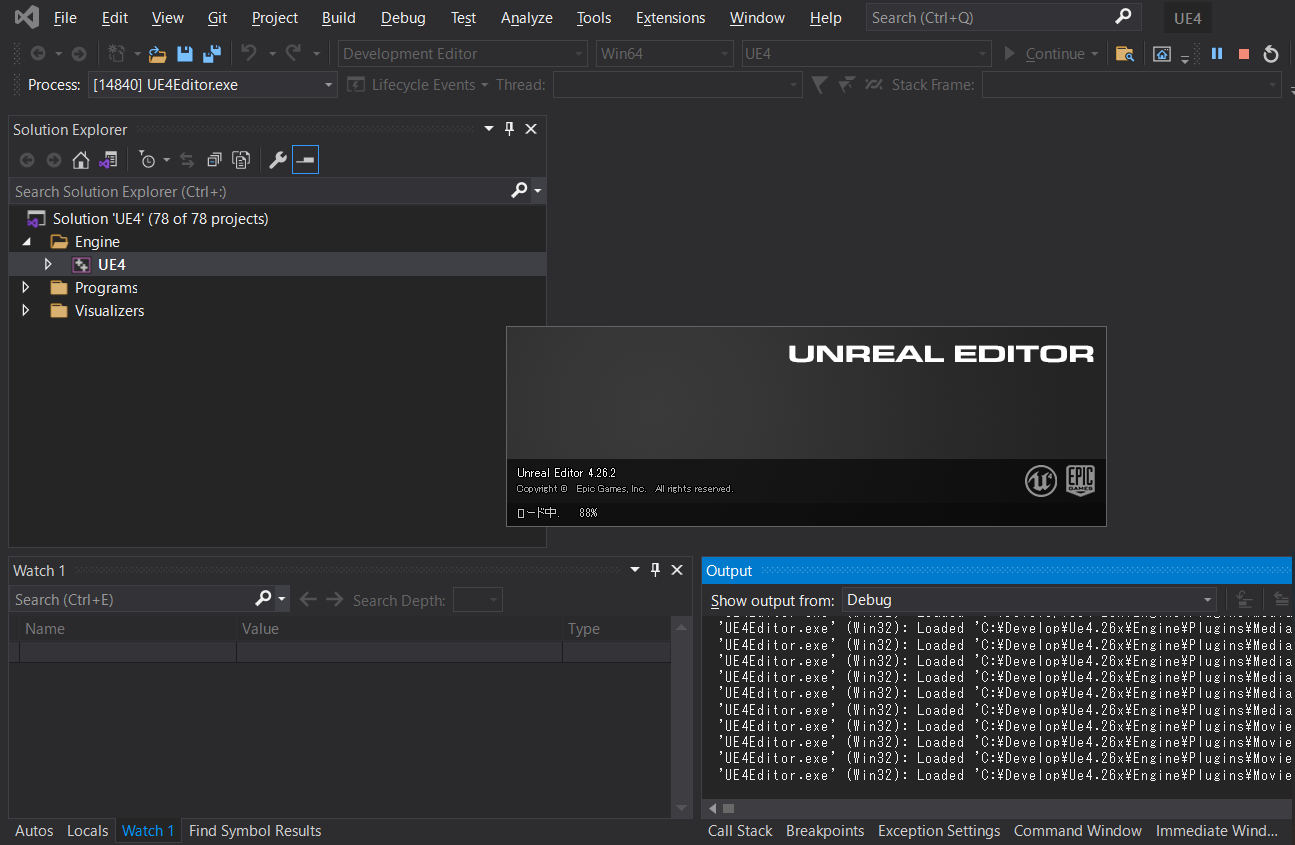
Task: Switch views icon in Solution Explorer
Action: pyautogui.click(x=109, y=160)
